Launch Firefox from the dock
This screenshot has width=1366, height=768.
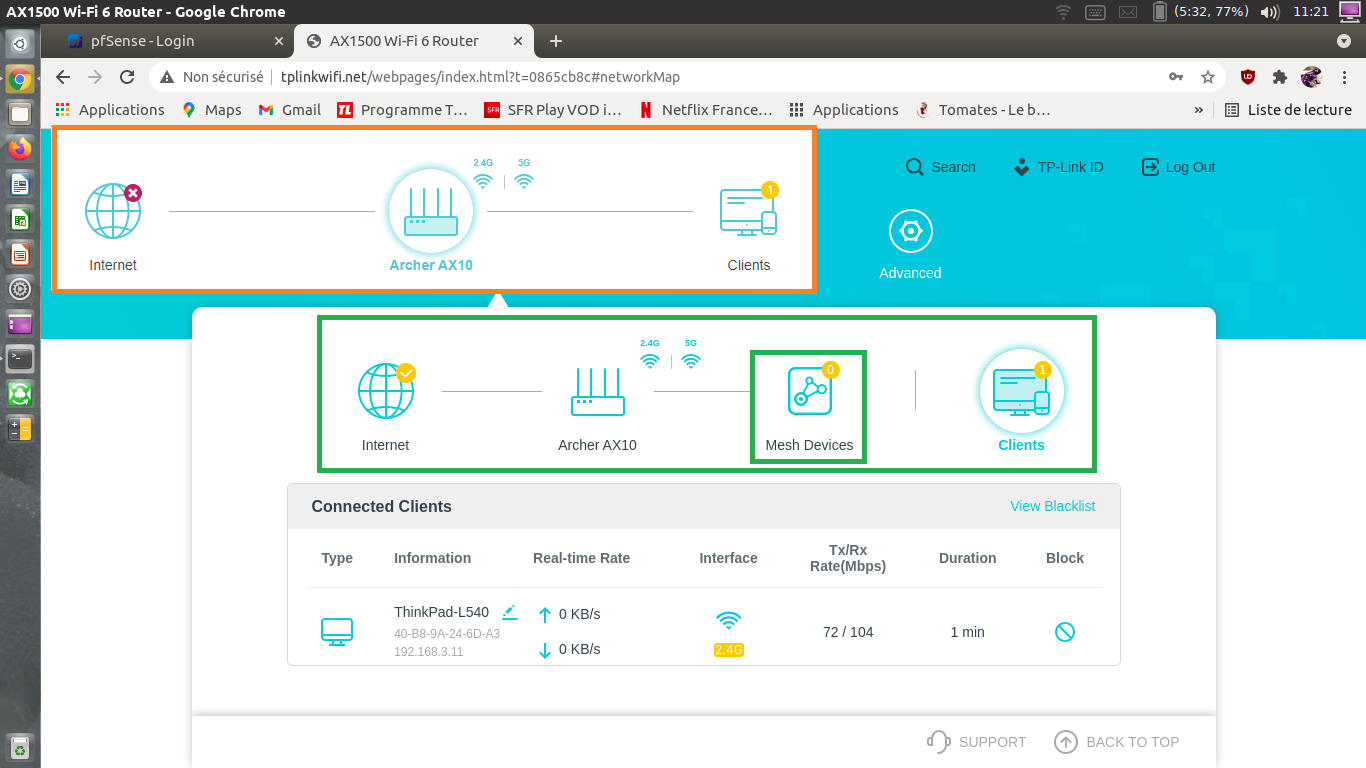click(x=20, y=149)
